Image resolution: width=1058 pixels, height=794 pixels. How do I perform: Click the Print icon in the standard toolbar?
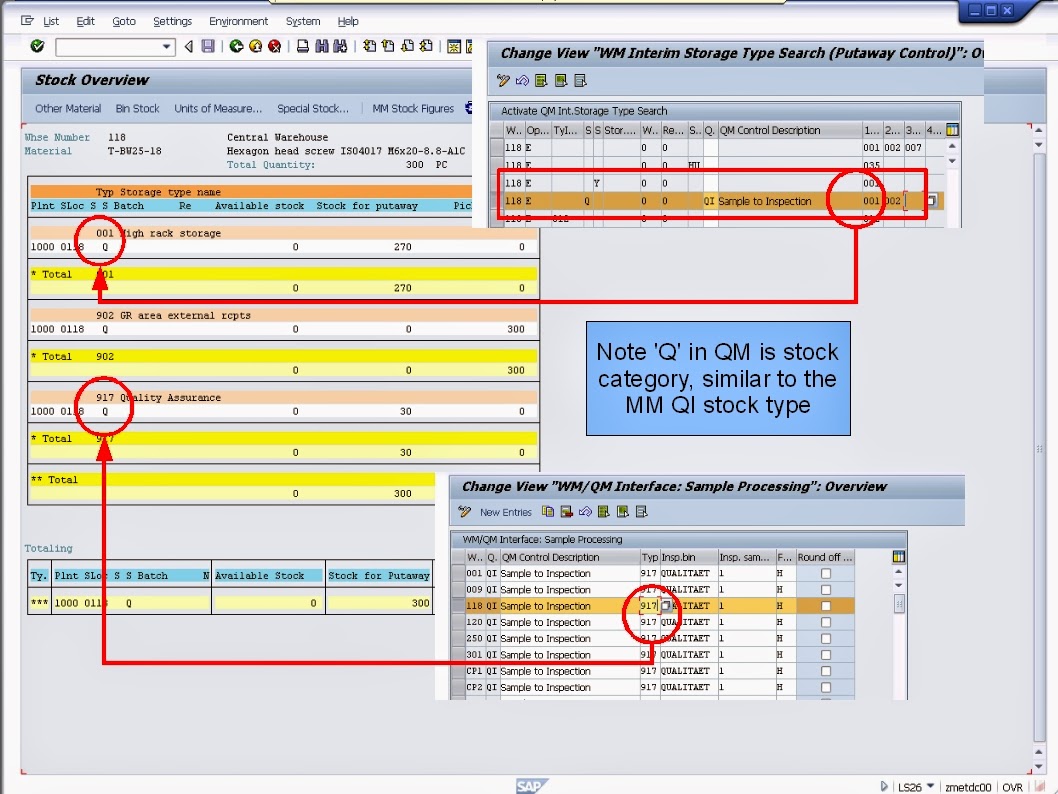click(x=302, y=45)
